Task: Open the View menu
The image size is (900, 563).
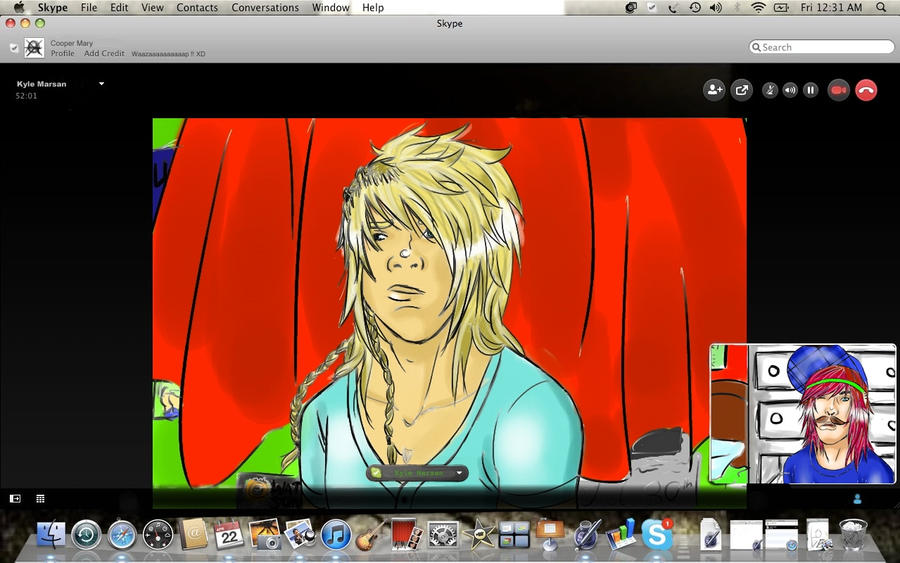Action: tap(152, 7)
